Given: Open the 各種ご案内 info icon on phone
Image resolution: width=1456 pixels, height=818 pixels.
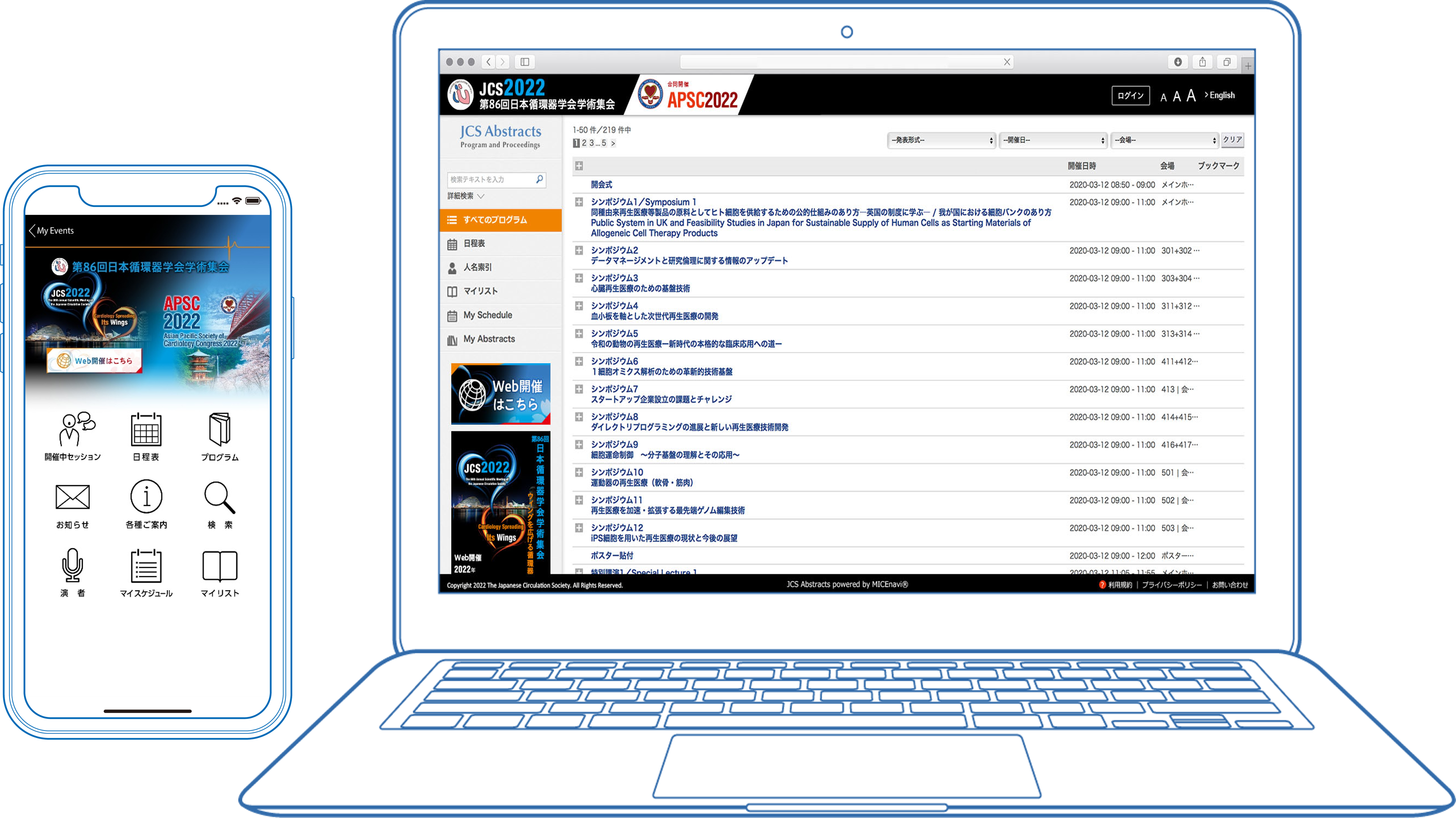Looking at the screenshot, I should click(x=146, y=504).
